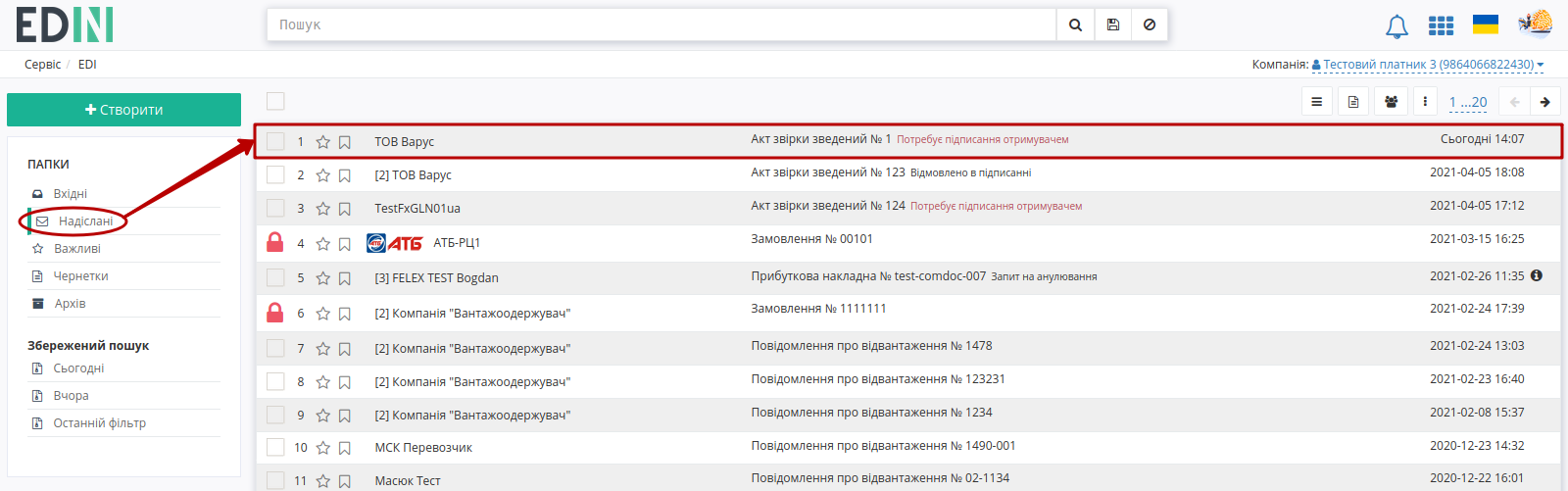This screenshot has width=1568, height=491.
Task: Clear the search with the ban icon
Action: 1150,25
